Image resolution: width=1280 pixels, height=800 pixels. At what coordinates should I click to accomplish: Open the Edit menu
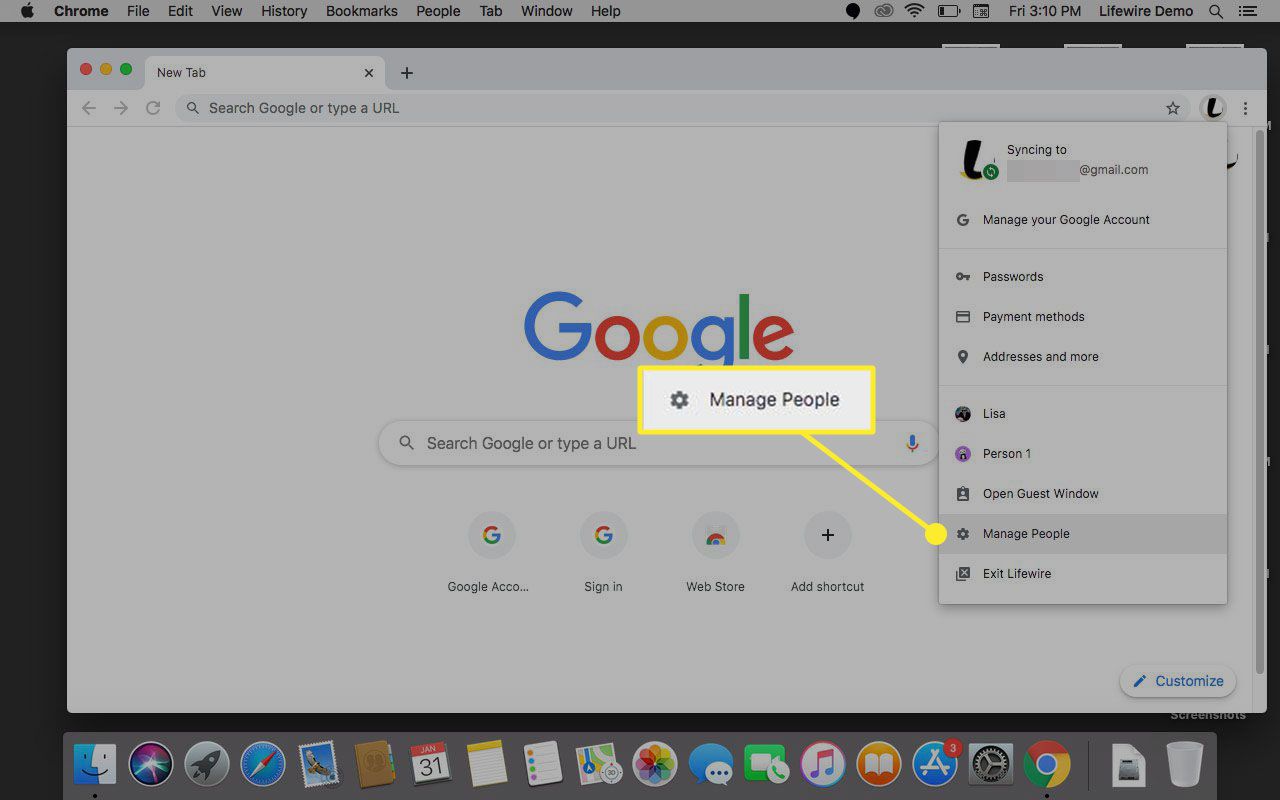[x=180, y=11]
